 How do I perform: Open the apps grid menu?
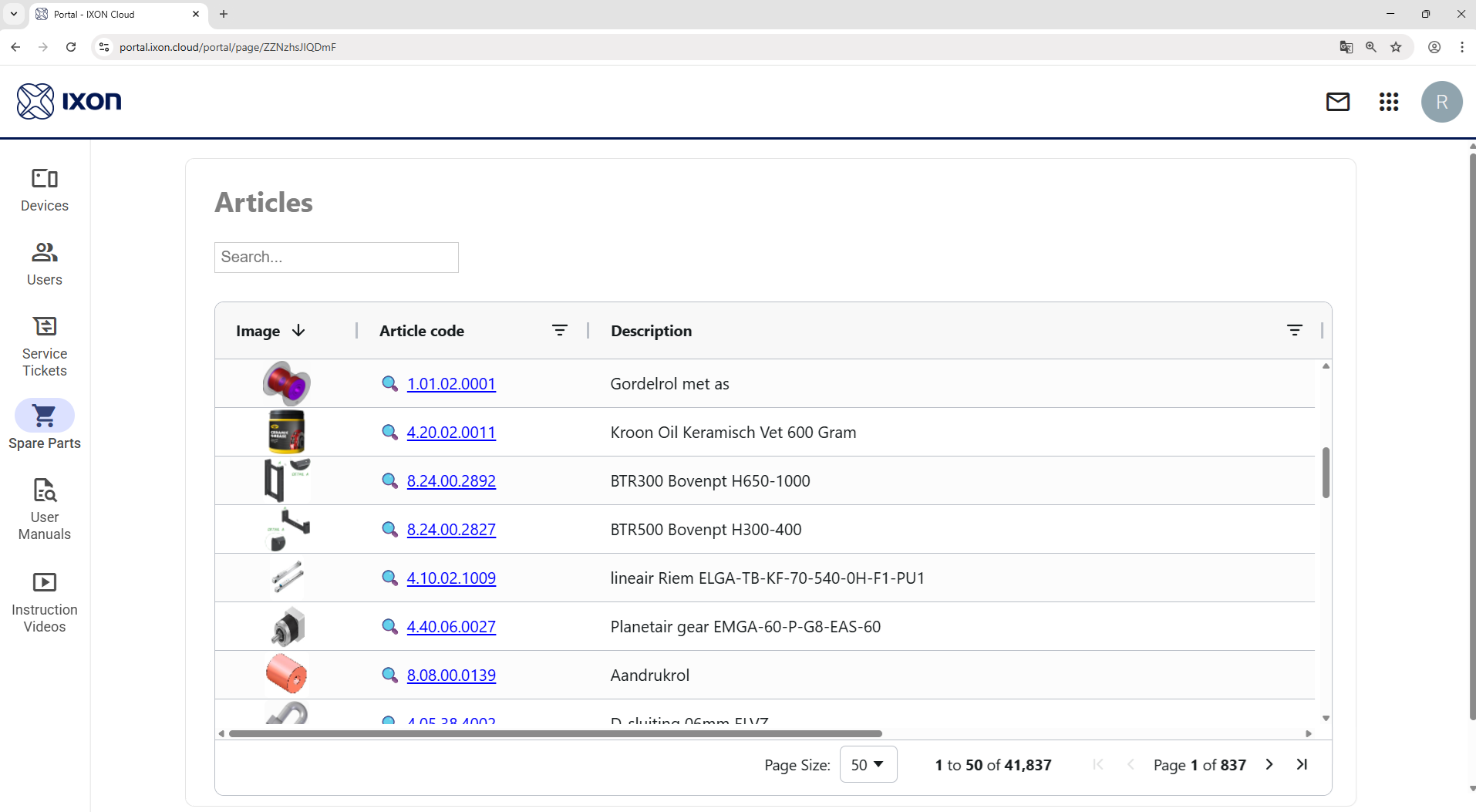pyautogui.click(x=1388, y=102)
